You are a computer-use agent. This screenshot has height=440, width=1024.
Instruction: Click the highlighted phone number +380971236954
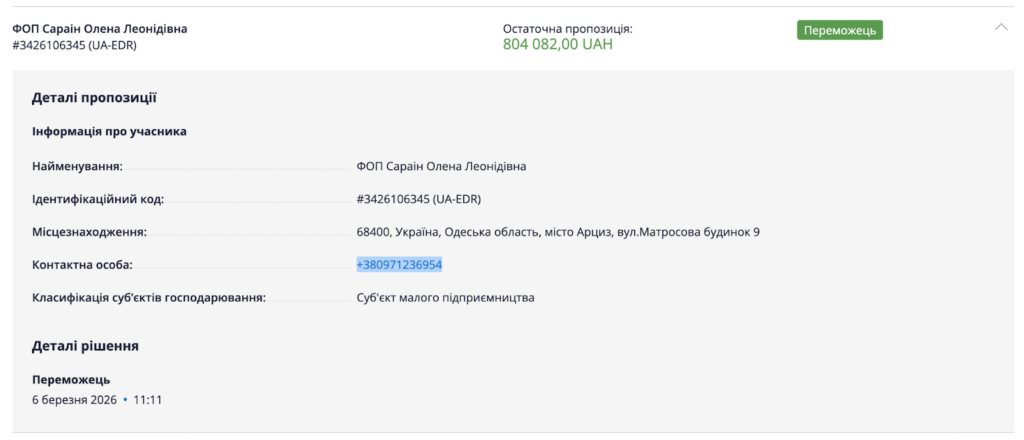click(399, 265)
